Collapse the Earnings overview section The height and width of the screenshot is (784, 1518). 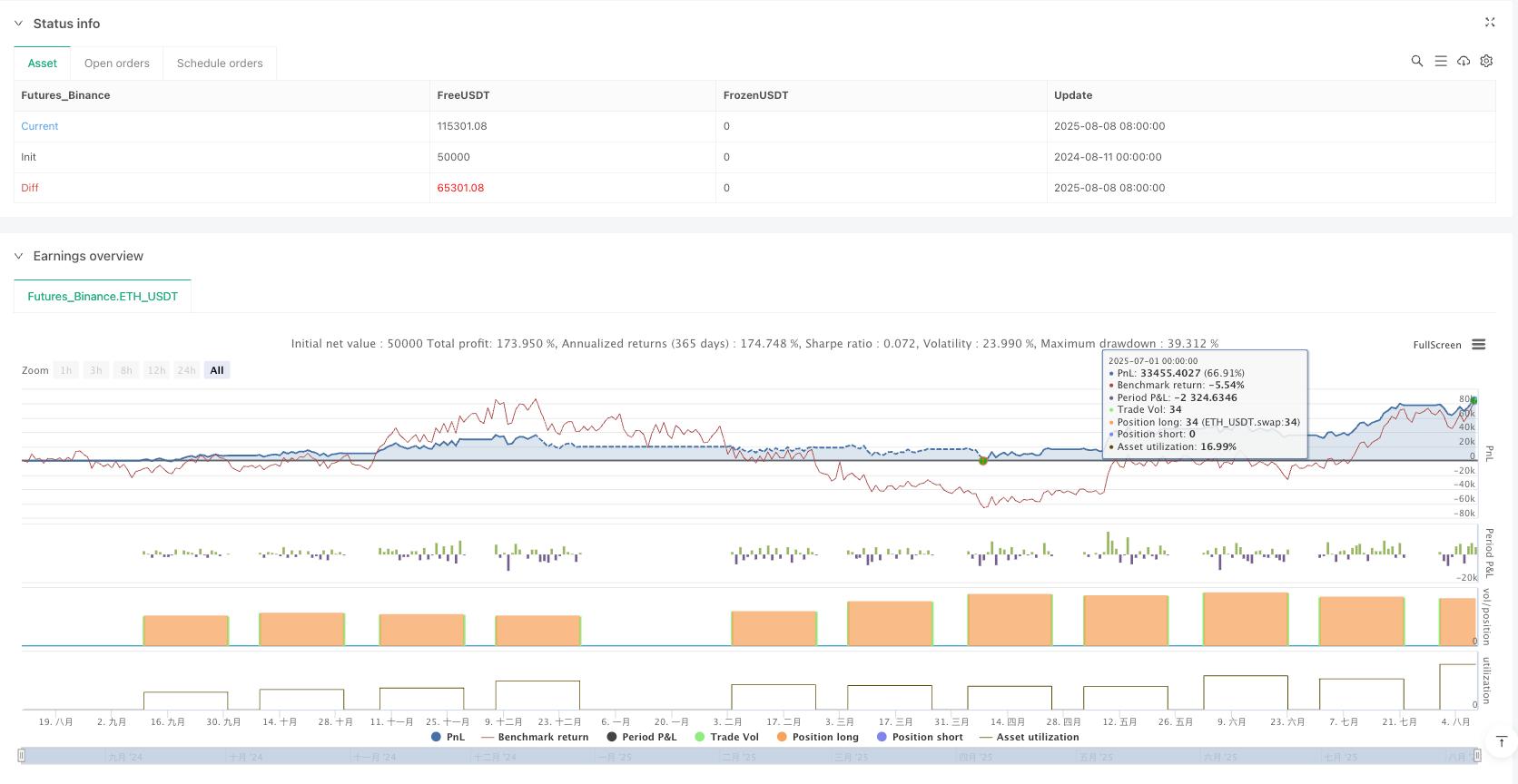point(18,256)
